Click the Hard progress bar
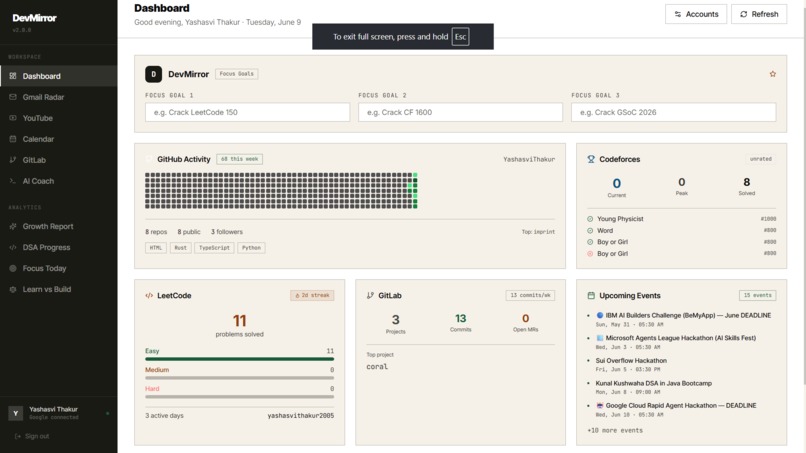 (240, 397)
